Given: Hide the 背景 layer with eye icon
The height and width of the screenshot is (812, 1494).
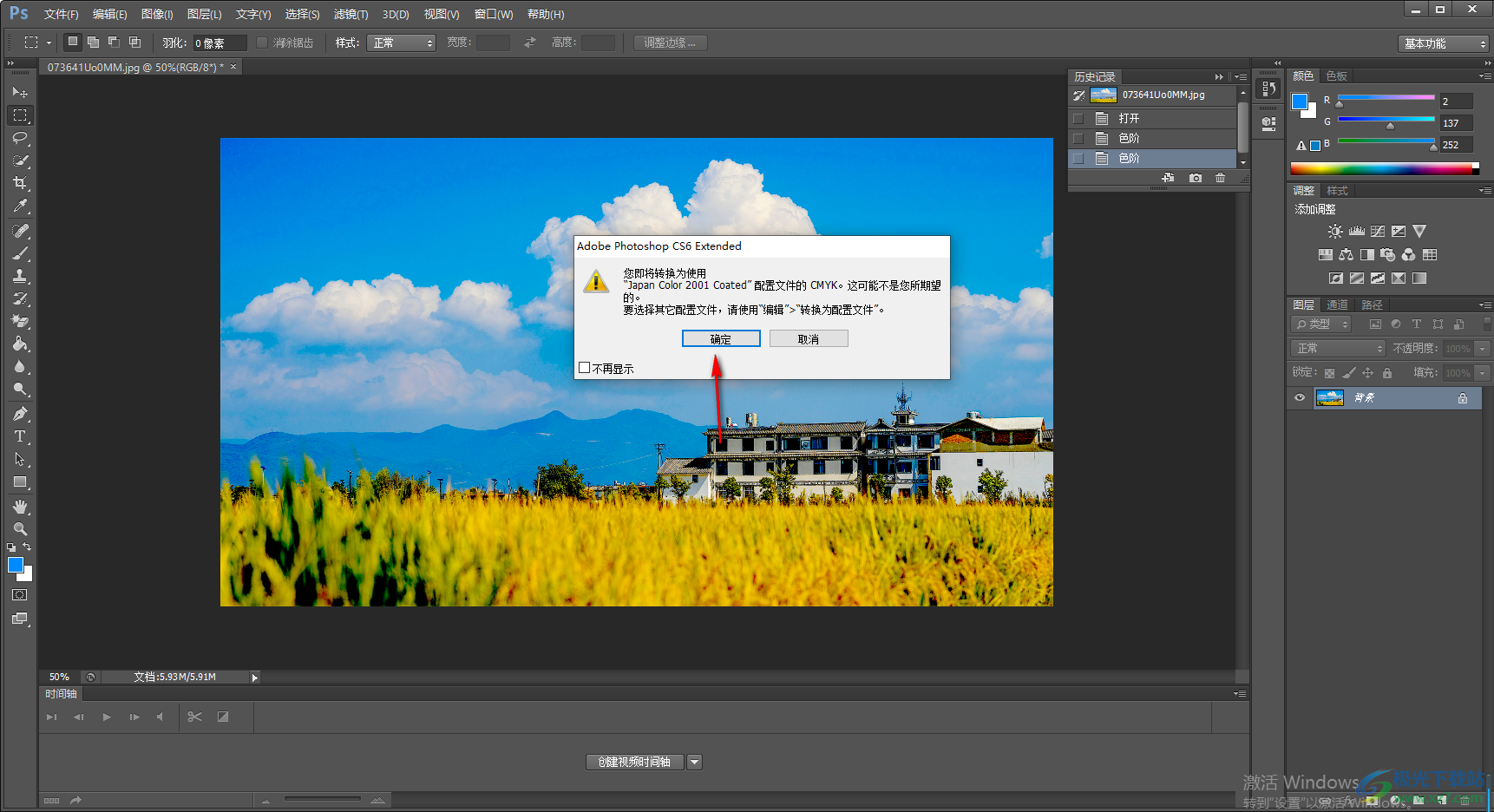Looking at the screenshot, I should coord(1300,398).
